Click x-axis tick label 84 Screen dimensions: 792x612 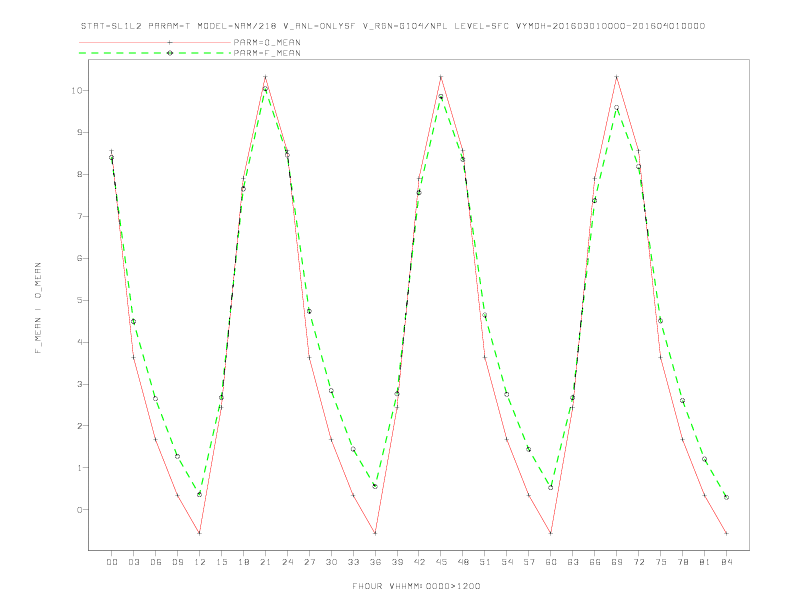[x=727, y=562]
